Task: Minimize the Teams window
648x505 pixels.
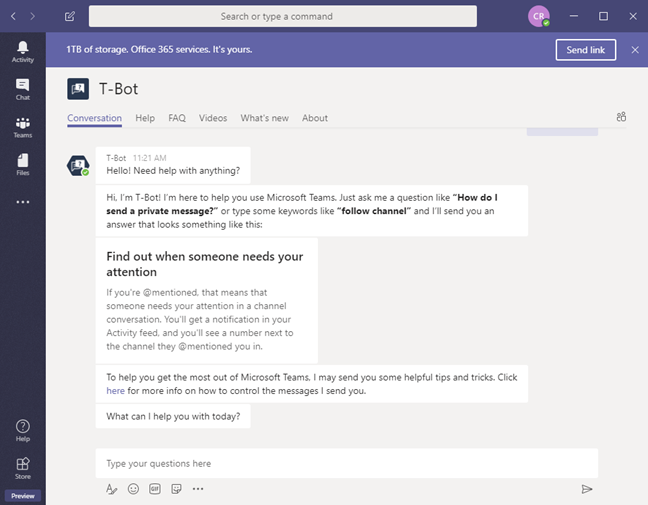Action: [x=574, y=16]
